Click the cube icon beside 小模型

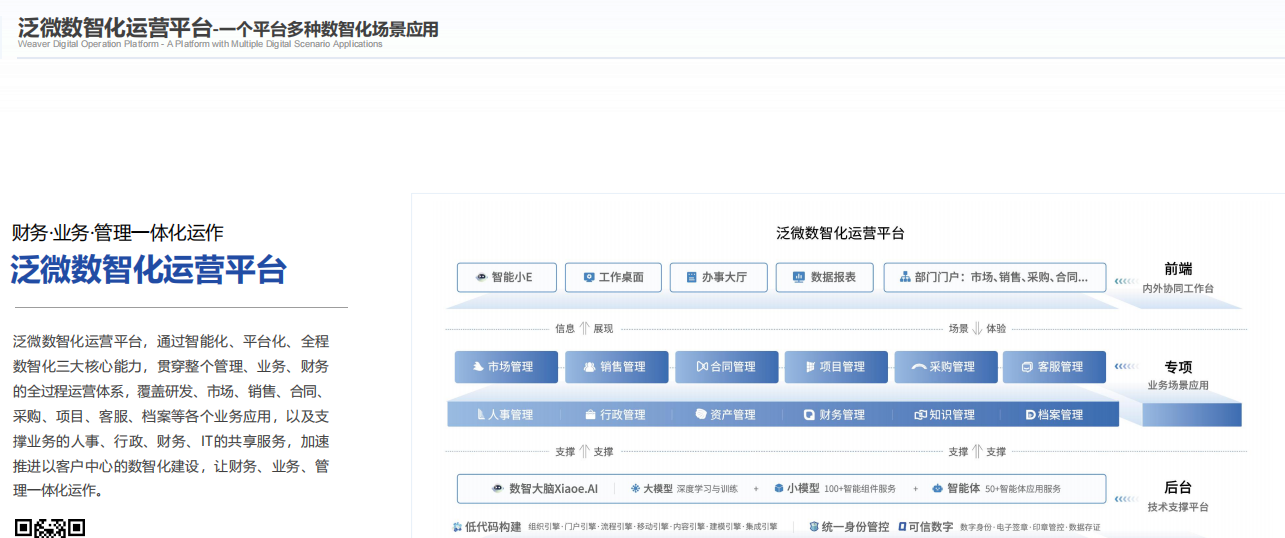(x=778, y=489)
